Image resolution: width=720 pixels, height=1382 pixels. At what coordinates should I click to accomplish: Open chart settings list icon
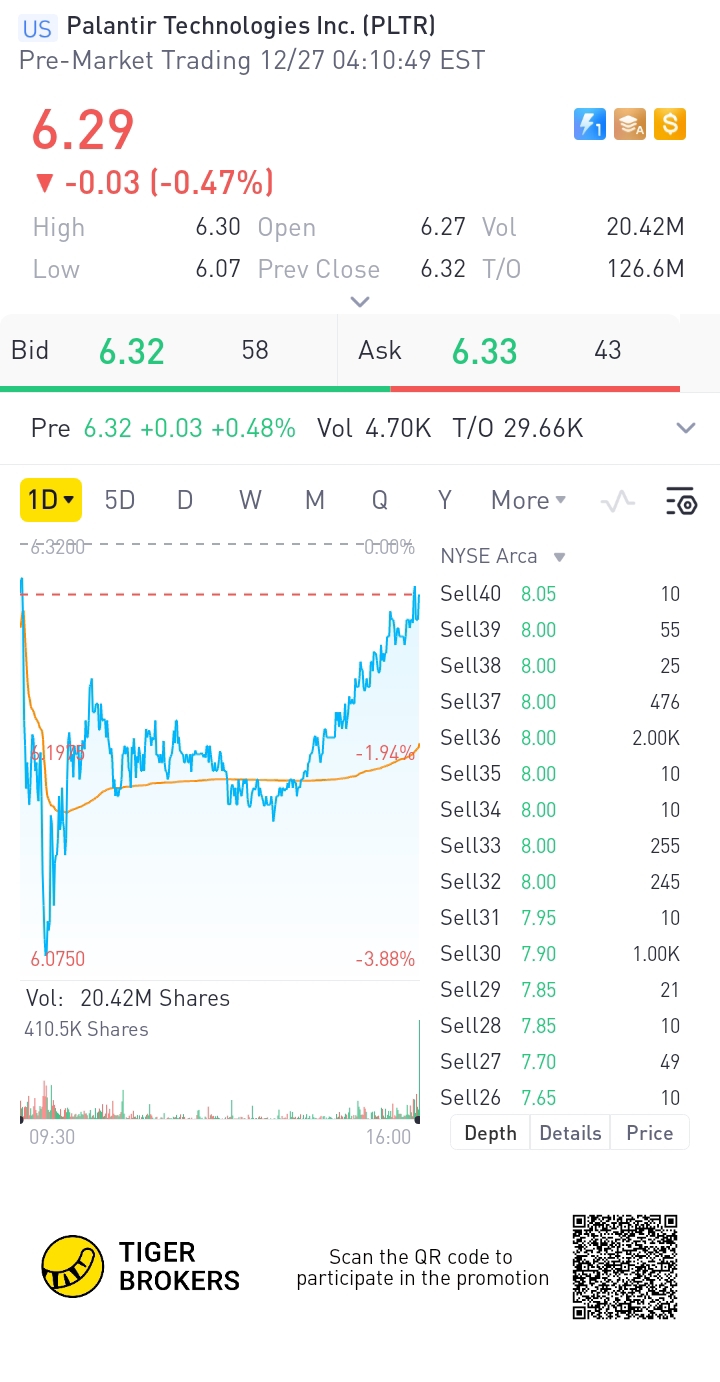coord(681,500)
